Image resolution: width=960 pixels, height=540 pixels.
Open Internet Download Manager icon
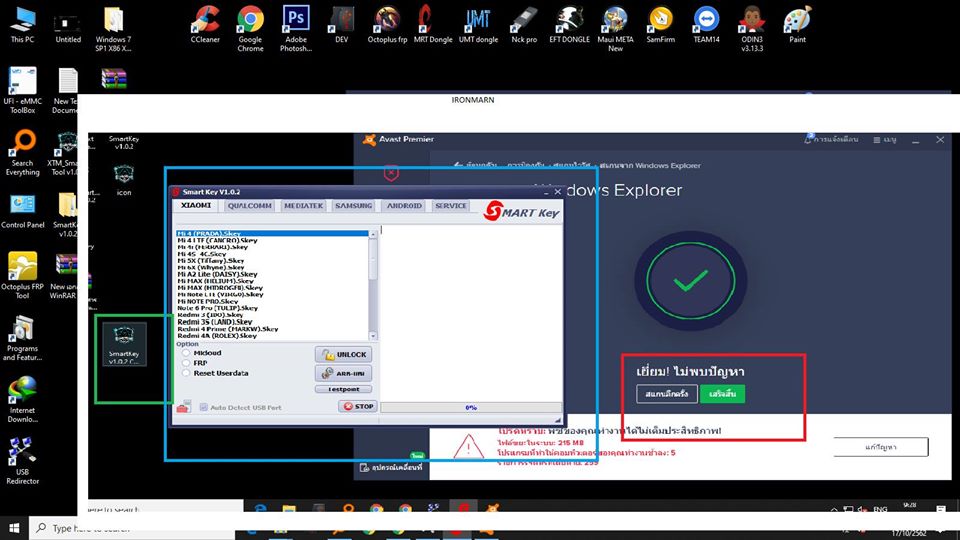click(x=22, y=399)
